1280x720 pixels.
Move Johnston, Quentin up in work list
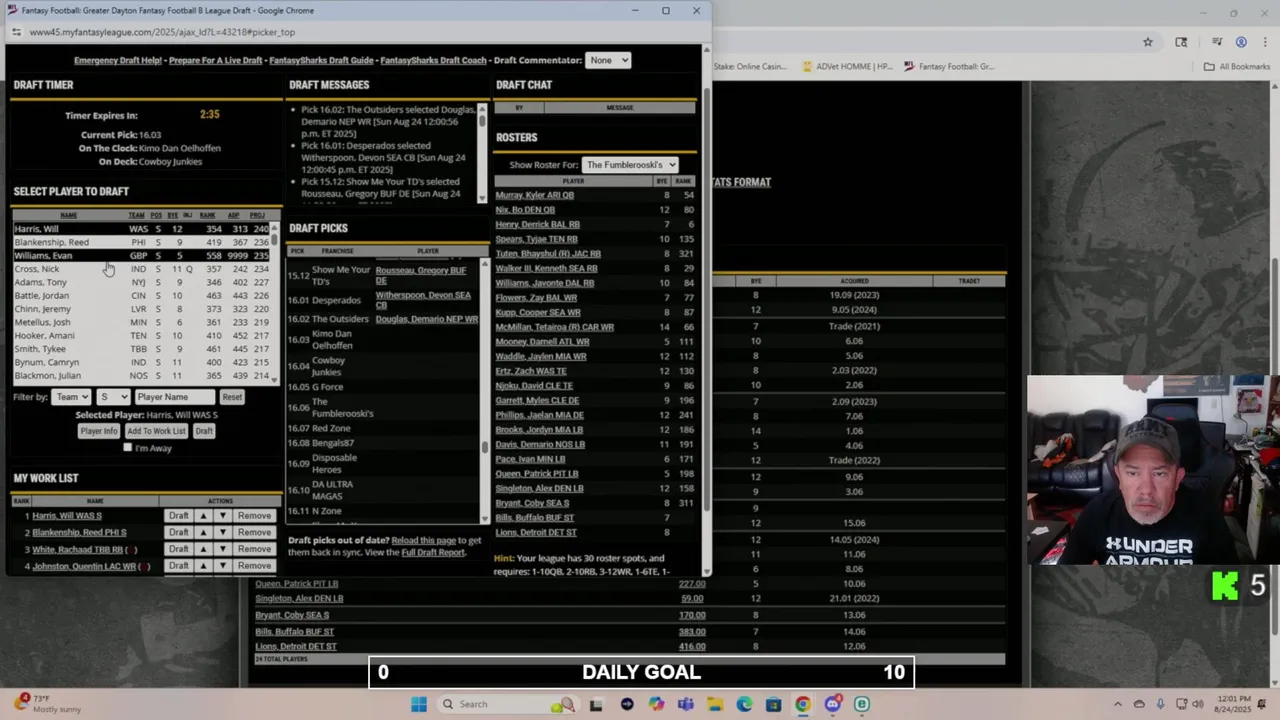203,566
